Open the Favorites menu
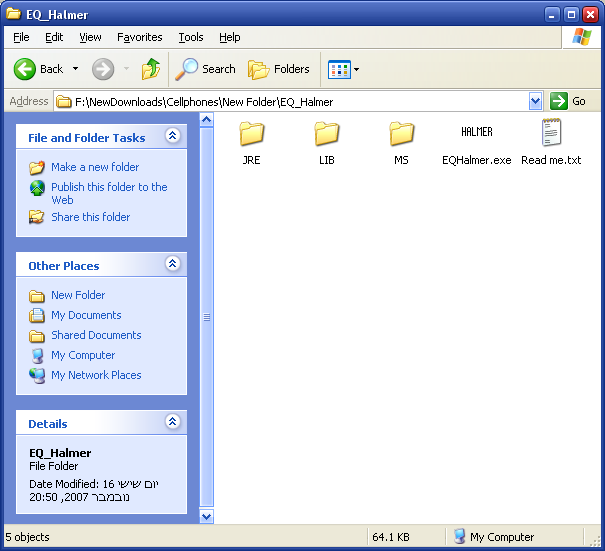 [x=139, y=37]
